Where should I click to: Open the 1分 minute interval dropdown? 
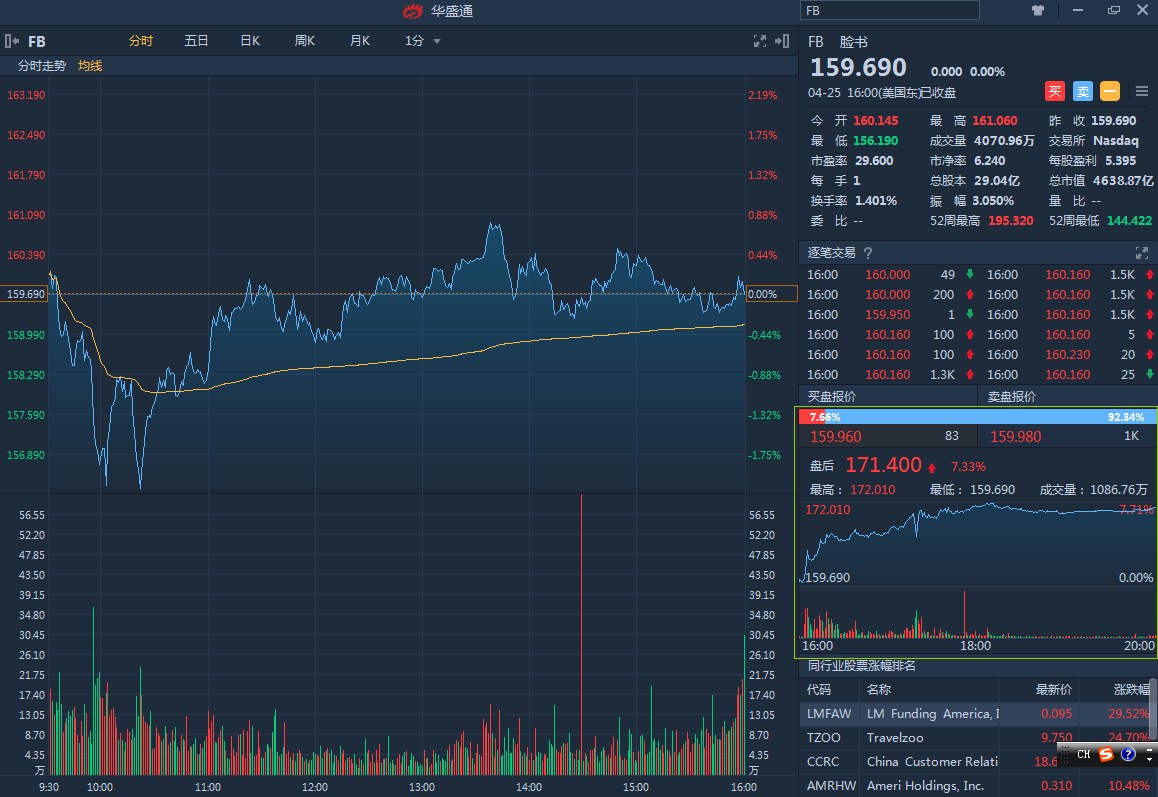click(422, 41)
